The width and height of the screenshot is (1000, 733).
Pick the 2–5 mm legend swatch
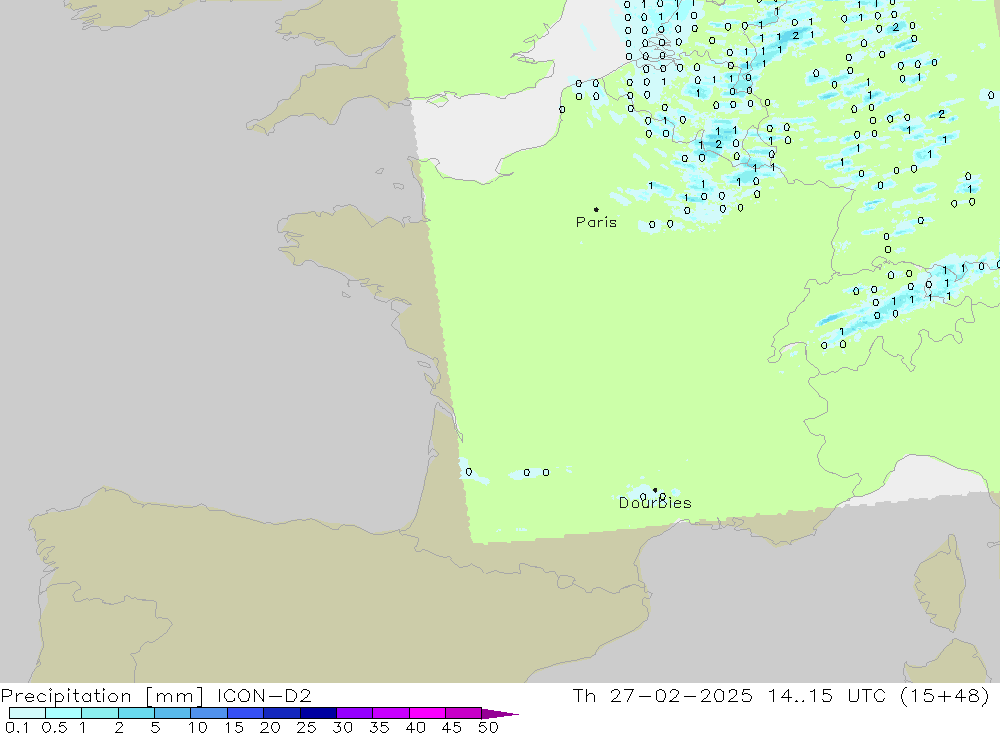tap(136, 713)
